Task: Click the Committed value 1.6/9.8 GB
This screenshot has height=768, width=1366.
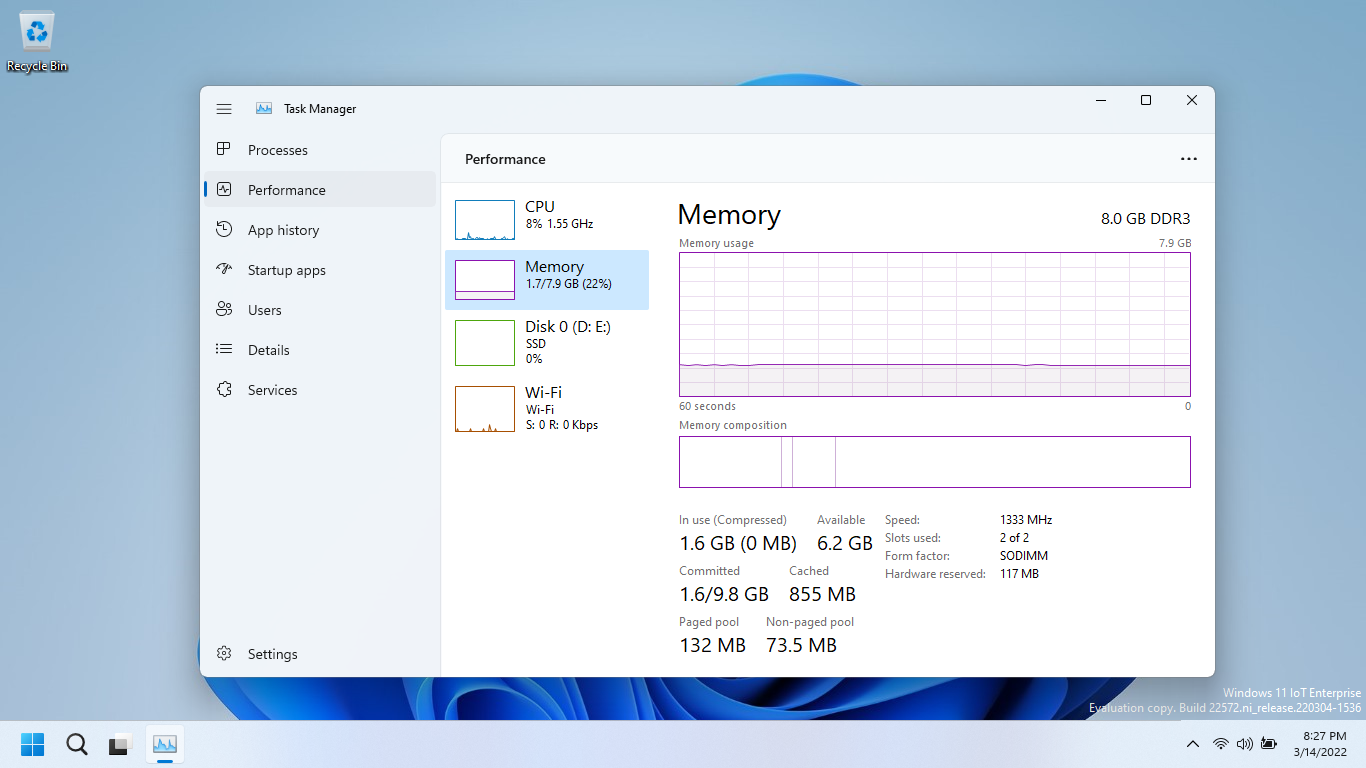Action: click(x=724, y=594)
